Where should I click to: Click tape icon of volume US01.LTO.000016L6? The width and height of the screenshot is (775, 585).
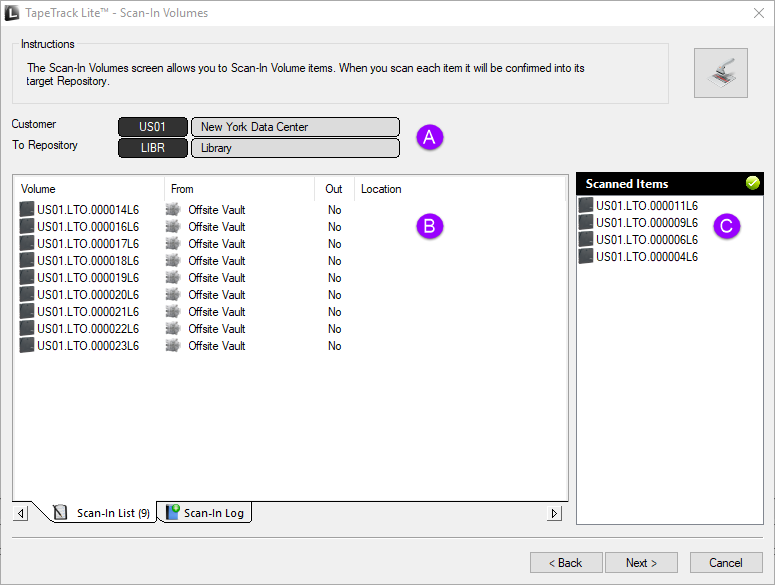pyautogui.click(x=27, y=226)
